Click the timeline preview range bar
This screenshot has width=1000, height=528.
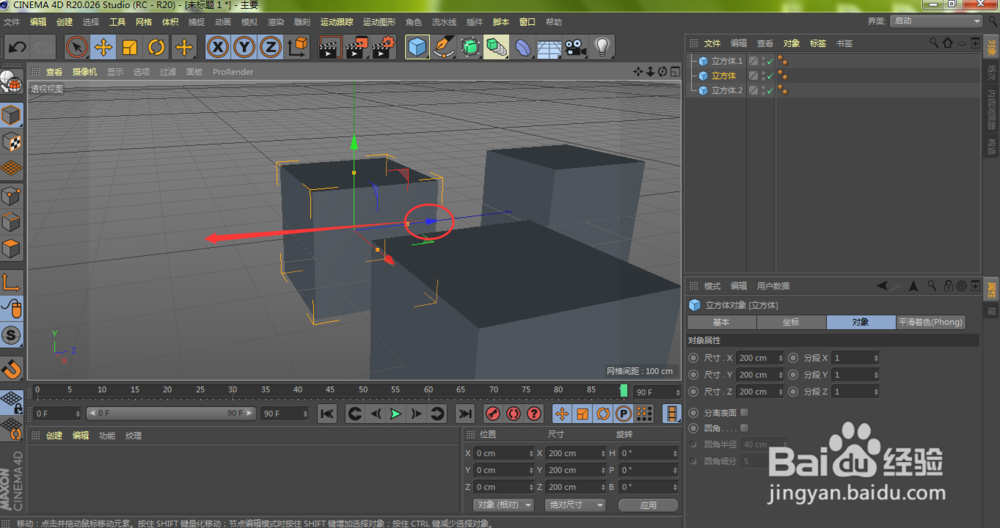tap(171, 413)
